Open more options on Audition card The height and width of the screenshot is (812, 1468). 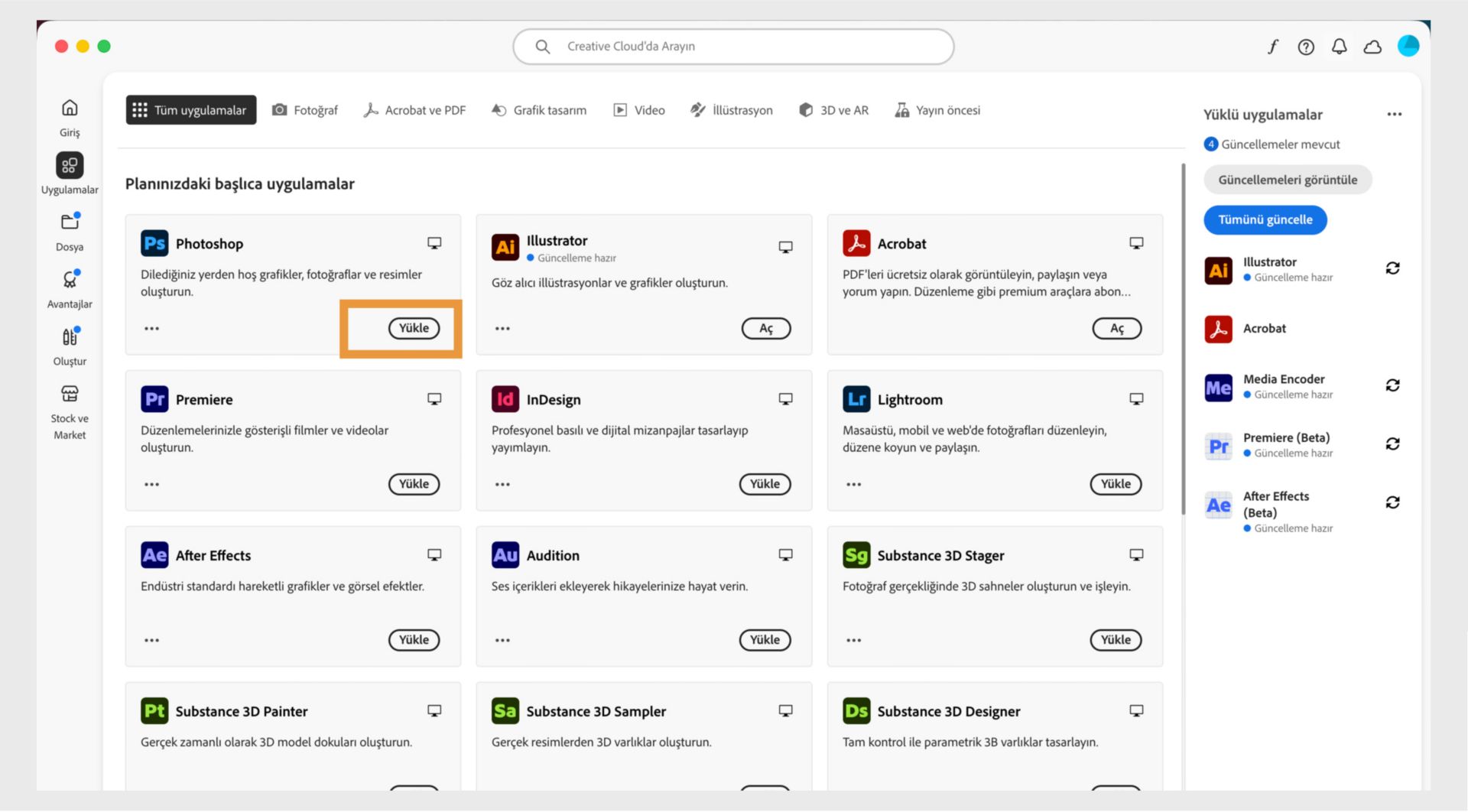pyautogui.click(x=502, y=641)
